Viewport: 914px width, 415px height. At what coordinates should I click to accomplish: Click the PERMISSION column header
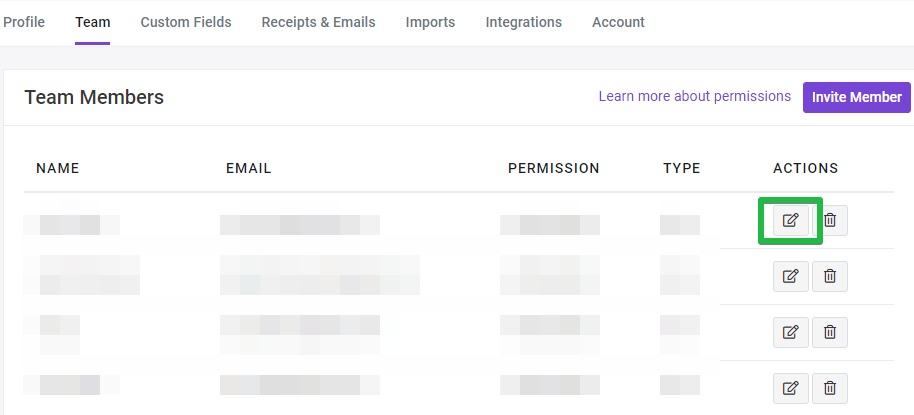click(554, 168)
